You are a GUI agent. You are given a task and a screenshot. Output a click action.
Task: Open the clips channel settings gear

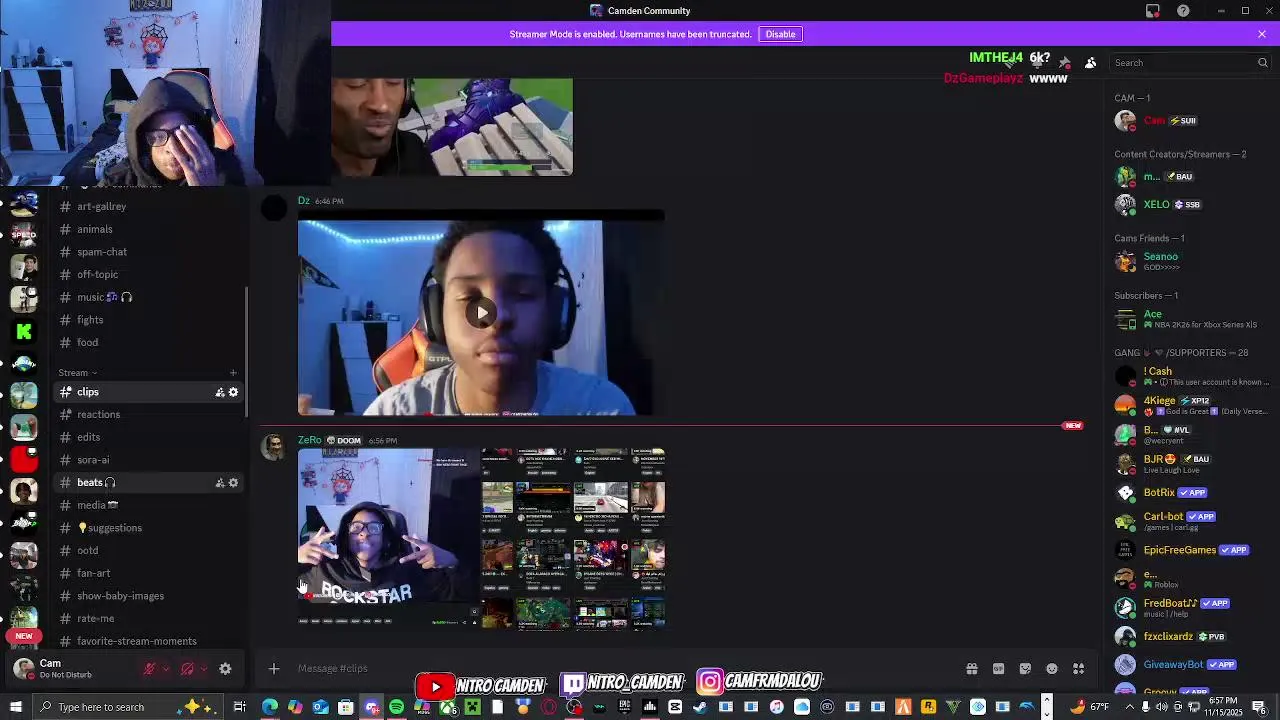point(233,392)
